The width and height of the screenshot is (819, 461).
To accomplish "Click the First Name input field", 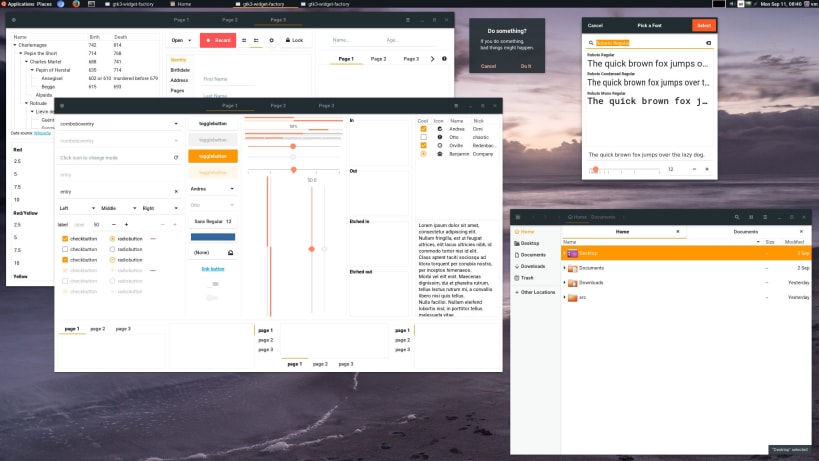I will [x=228, y=79].
